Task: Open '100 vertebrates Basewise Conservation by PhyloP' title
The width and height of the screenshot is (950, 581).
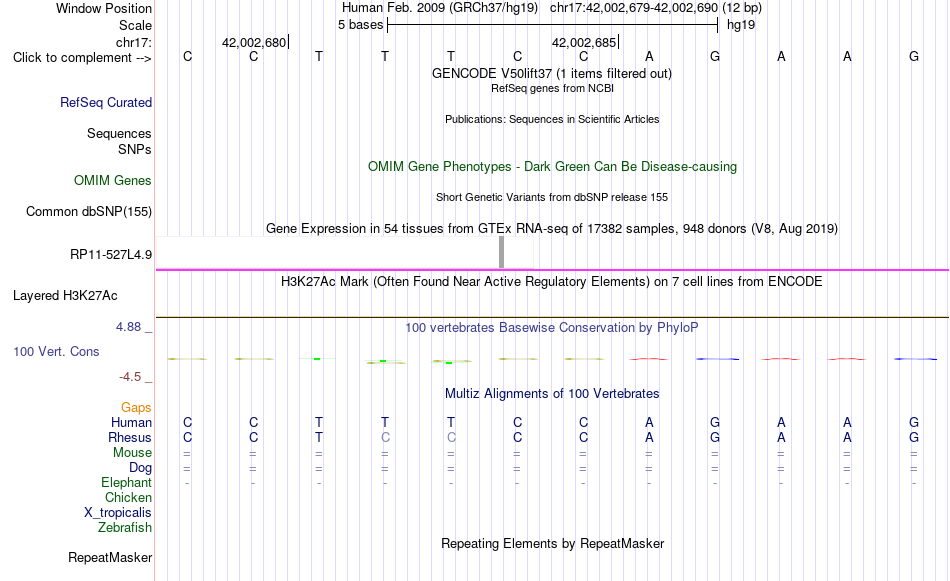Action: pyautogui.click(x=552, y=328)
